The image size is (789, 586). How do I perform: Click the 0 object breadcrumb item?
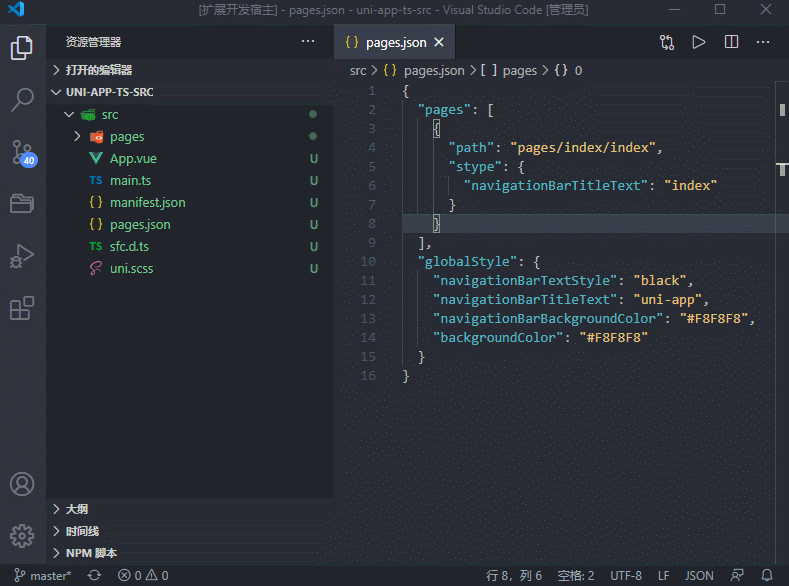pos(568,70)
